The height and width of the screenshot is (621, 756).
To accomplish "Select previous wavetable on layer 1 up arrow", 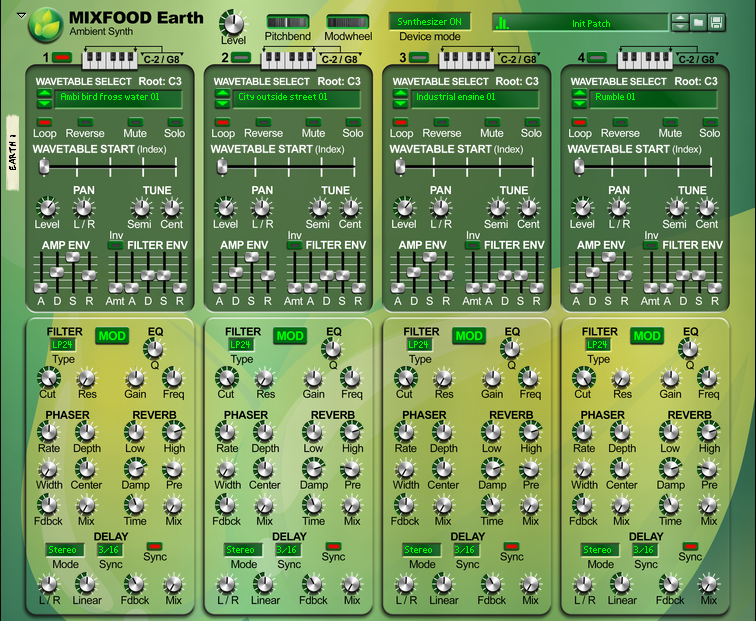I will click(x=44, y=94).
